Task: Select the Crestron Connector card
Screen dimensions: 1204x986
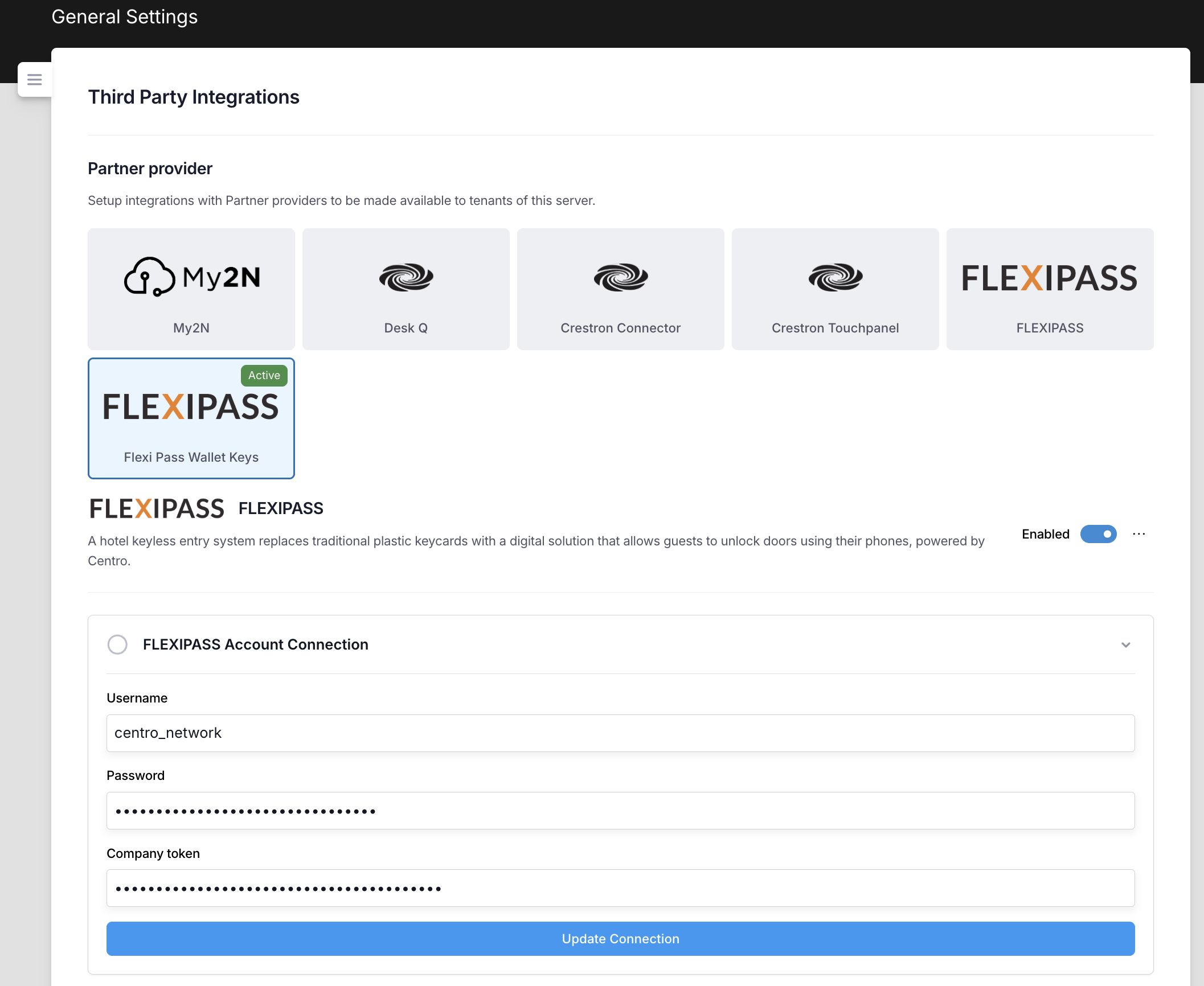Action: tap(621, 289)
